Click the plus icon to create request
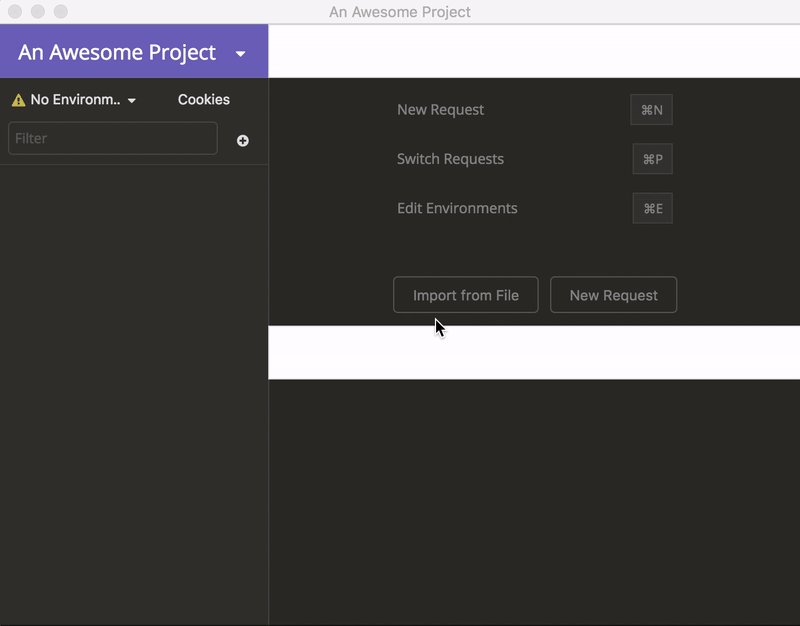This screenshot has width=800, height=626. pos(243,141)
